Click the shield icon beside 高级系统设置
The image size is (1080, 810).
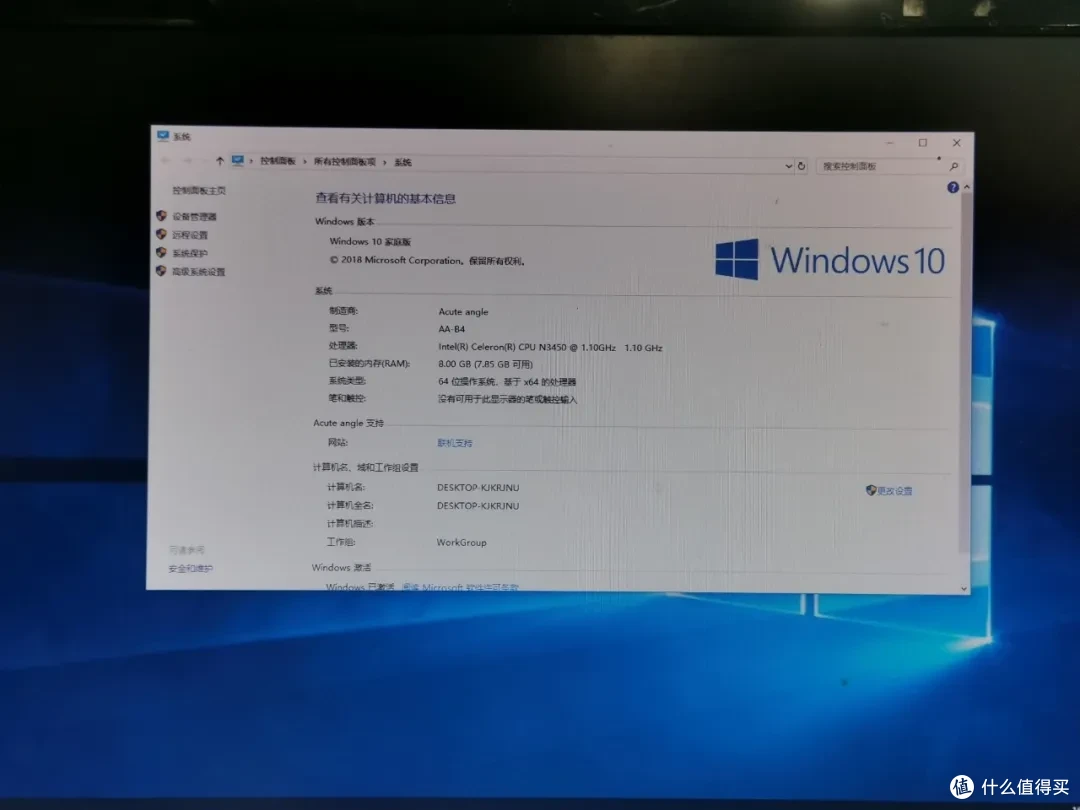click(x=161, y=271)
